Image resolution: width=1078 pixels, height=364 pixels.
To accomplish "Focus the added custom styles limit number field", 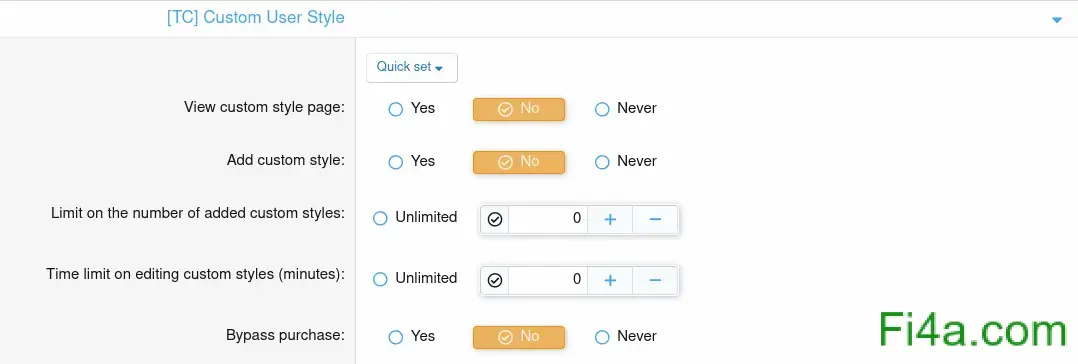I will click(548, 220).
